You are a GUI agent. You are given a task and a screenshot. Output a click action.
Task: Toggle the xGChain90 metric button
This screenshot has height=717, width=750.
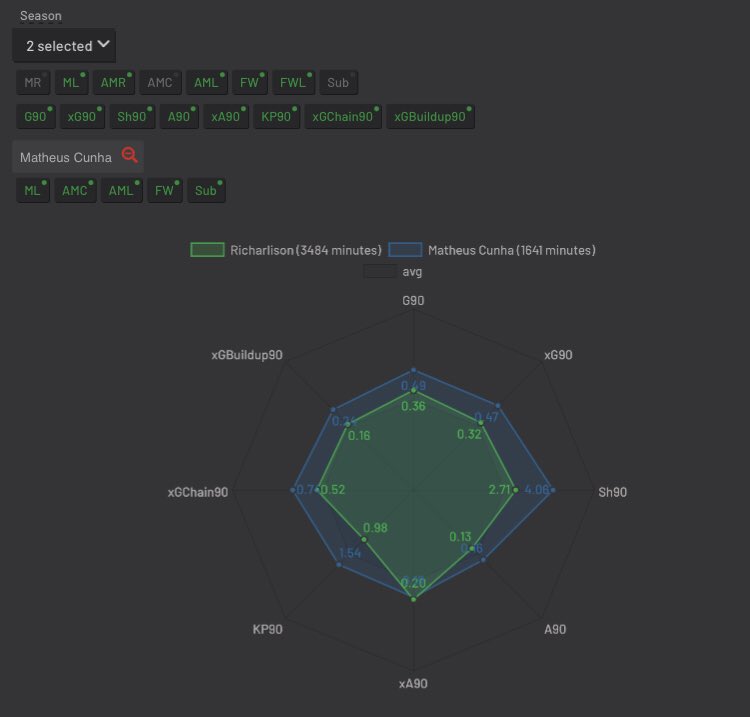point(343,117)
